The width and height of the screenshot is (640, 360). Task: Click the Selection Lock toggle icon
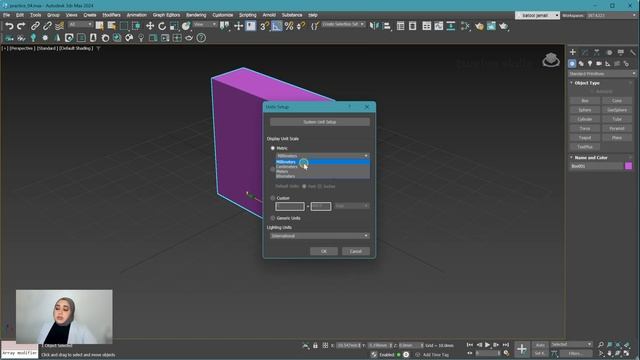(x=315, y=346)
